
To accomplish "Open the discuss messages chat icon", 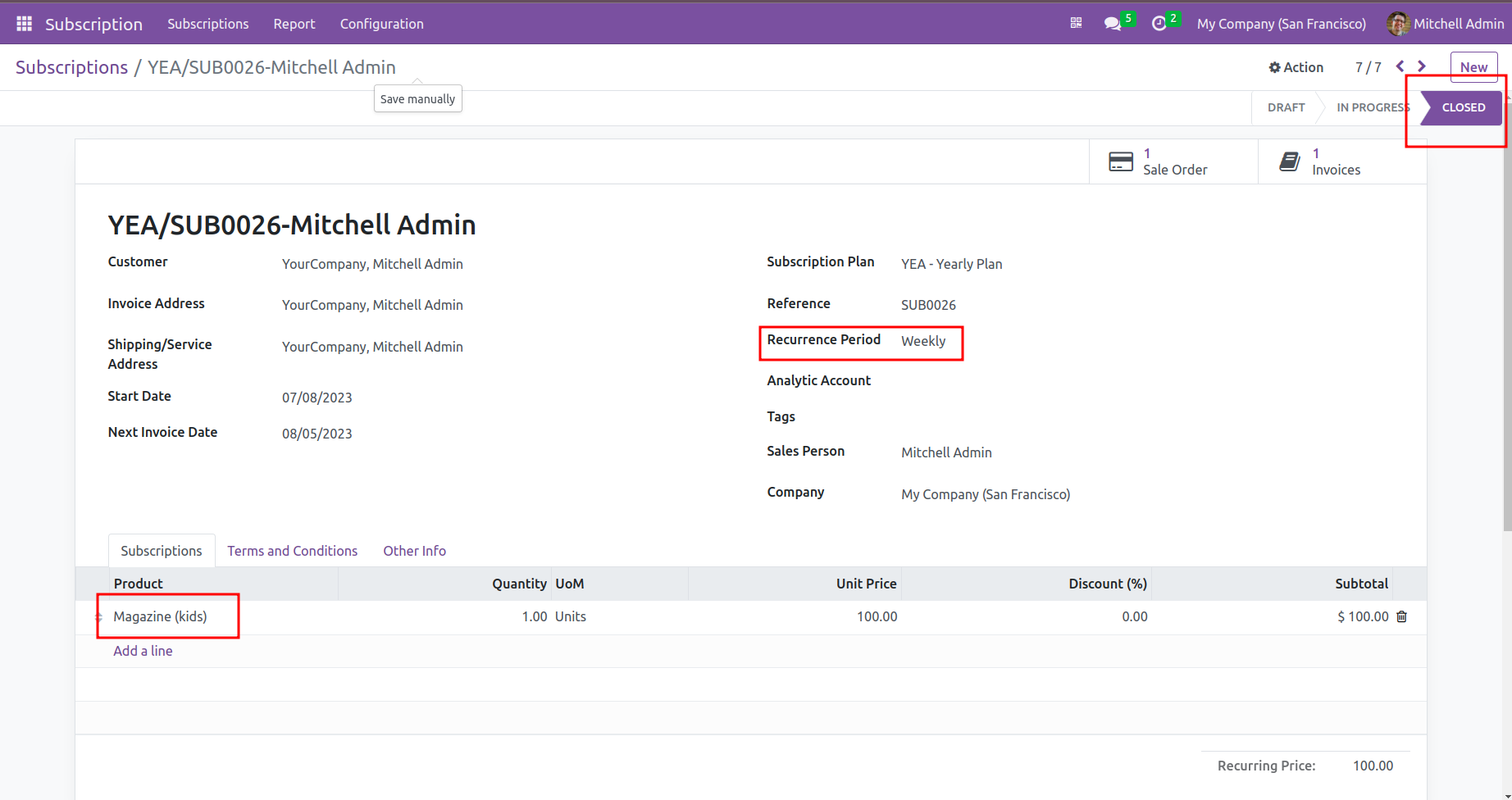I will (x=1113, y=24).
